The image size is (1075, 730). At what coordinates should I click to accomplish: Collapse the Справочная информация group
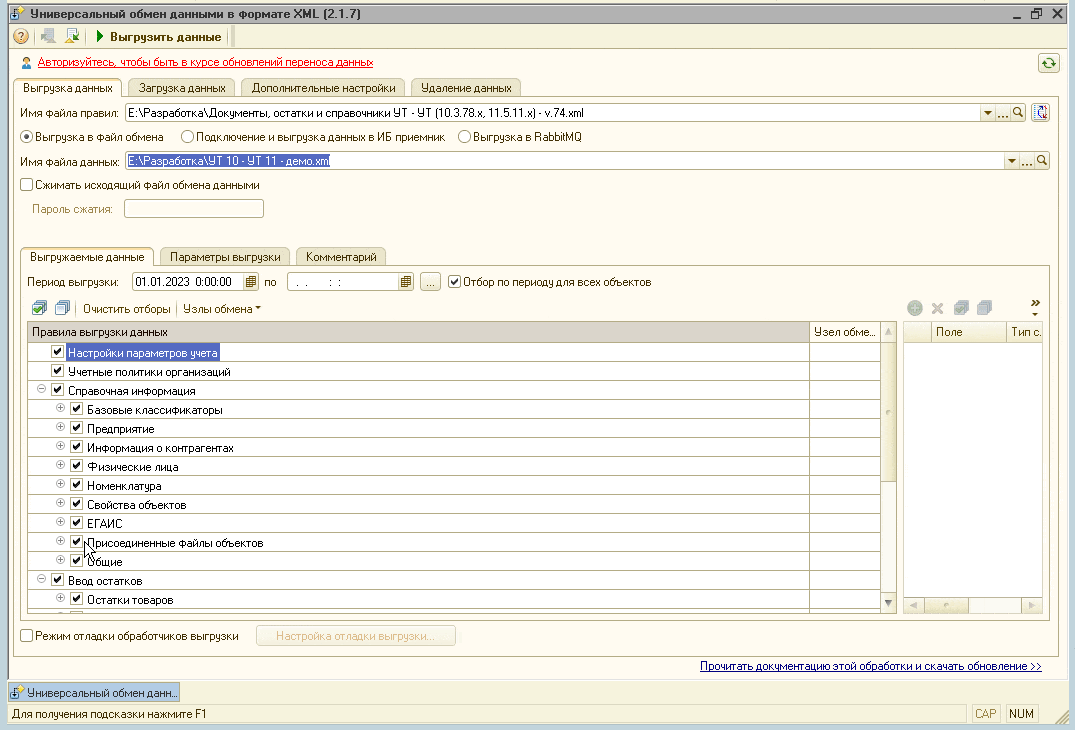pos(42,390)
